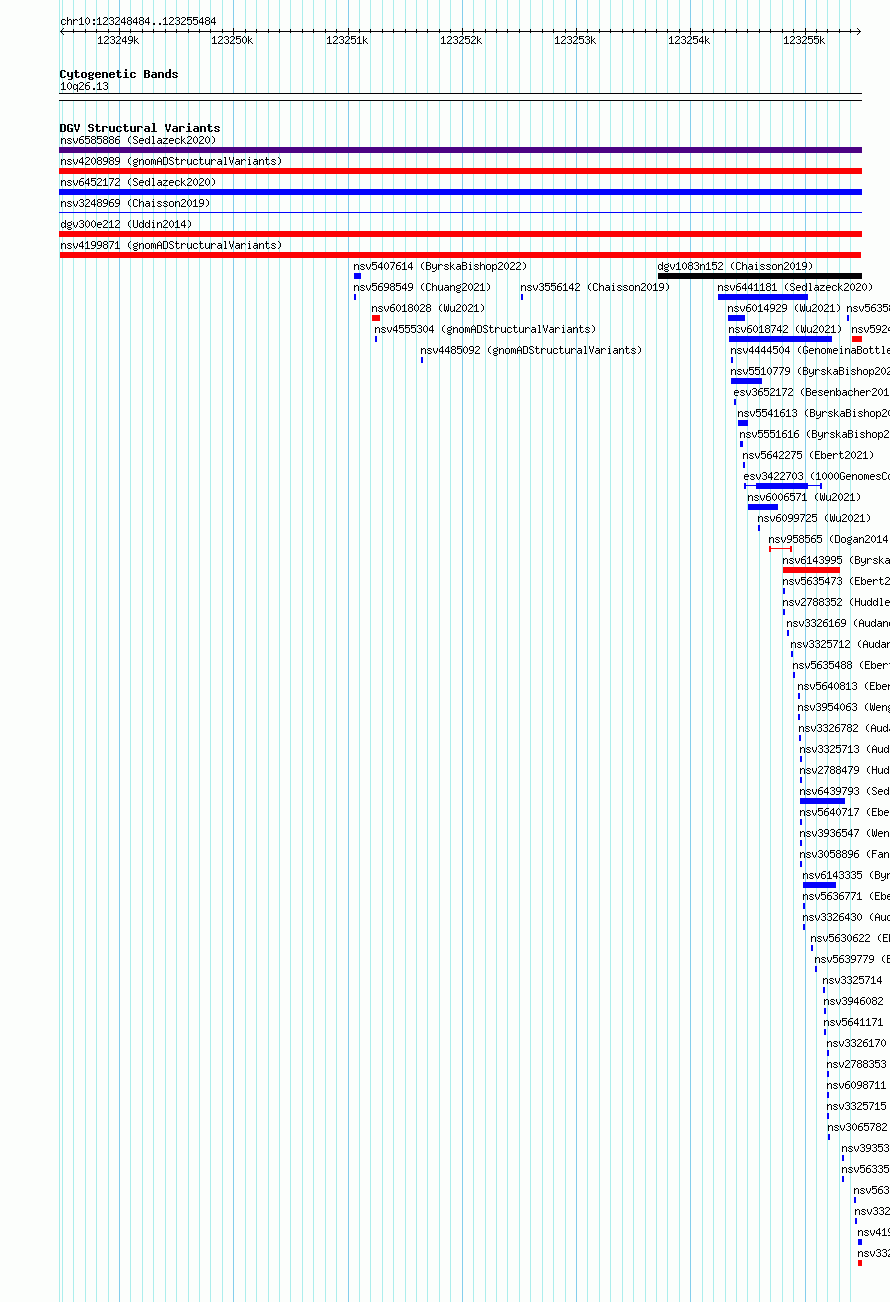Open nsv4199871 gnomADStructuralVariants entry

171,245
